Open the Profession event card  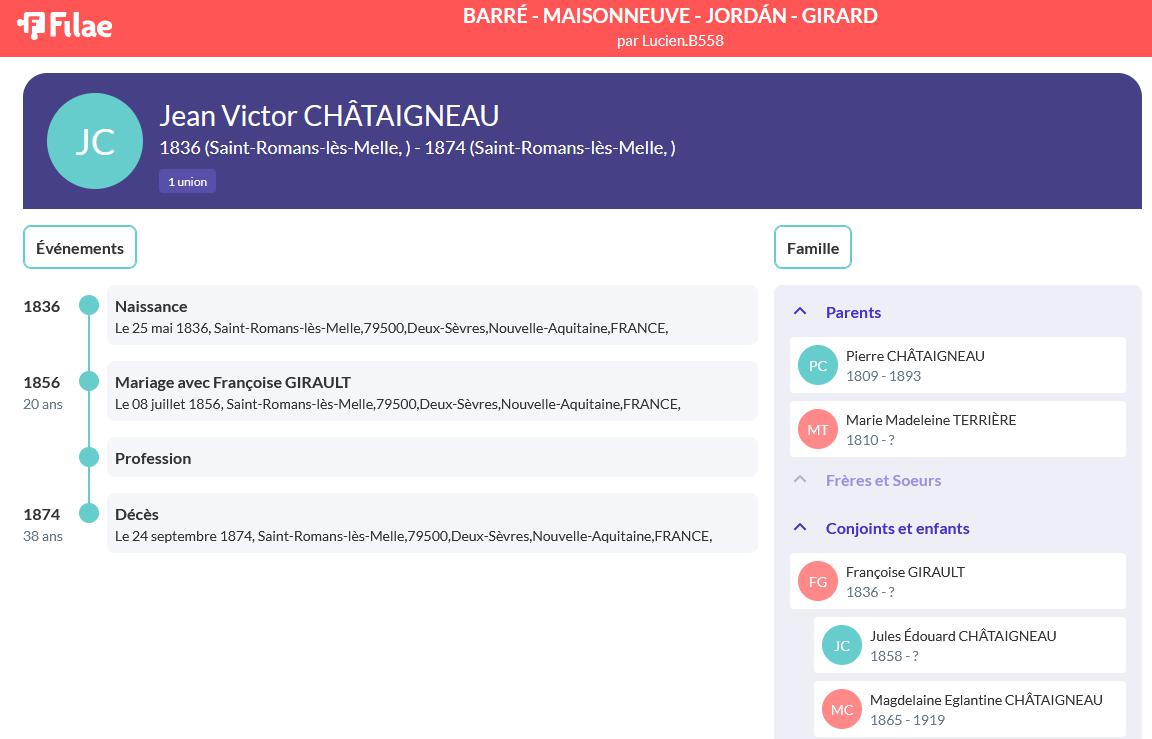[x=432, y=457]
